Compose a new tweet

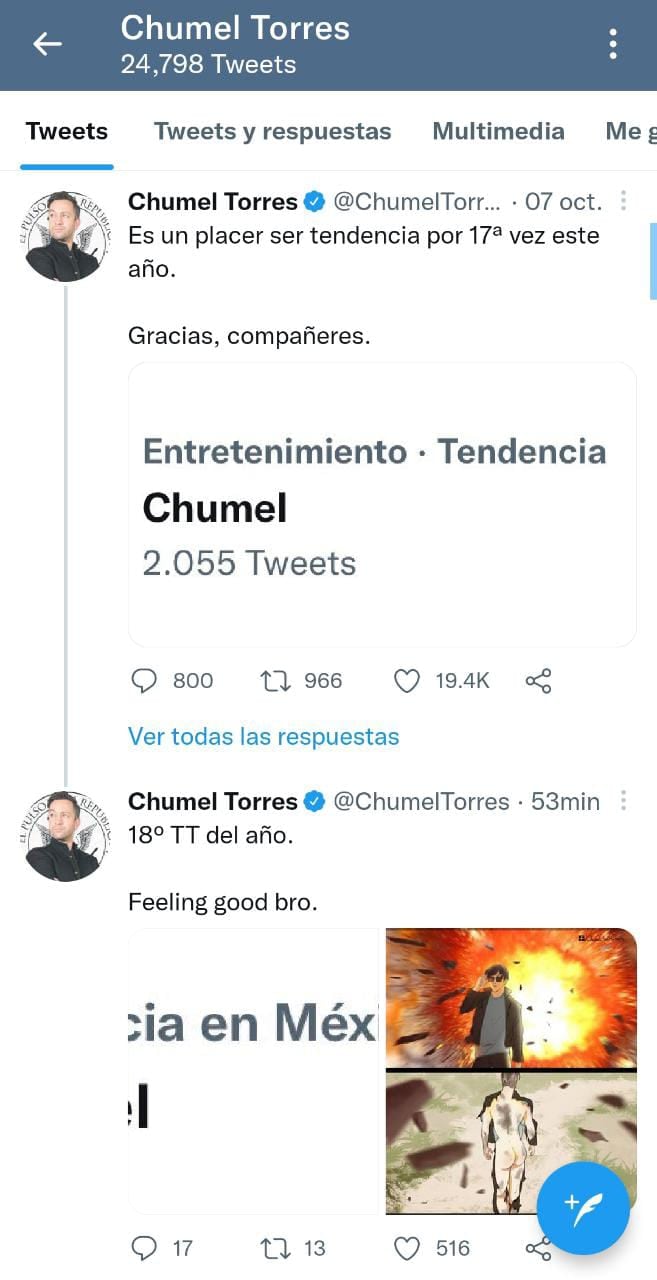tap(583, 1209)
